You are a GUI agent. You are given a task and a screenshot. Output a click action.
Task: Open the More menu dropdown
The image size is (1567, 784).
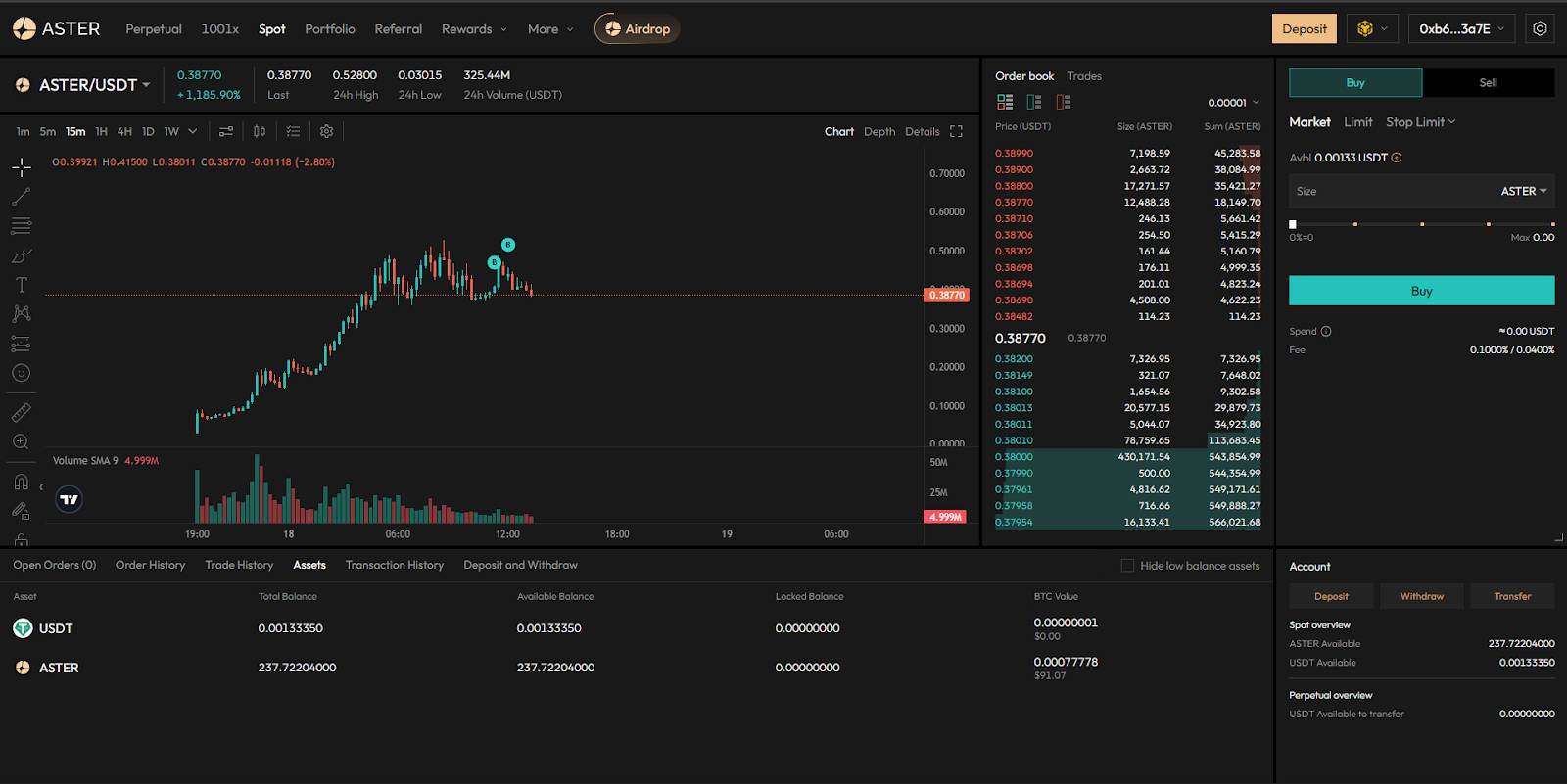tap(550, 29)
